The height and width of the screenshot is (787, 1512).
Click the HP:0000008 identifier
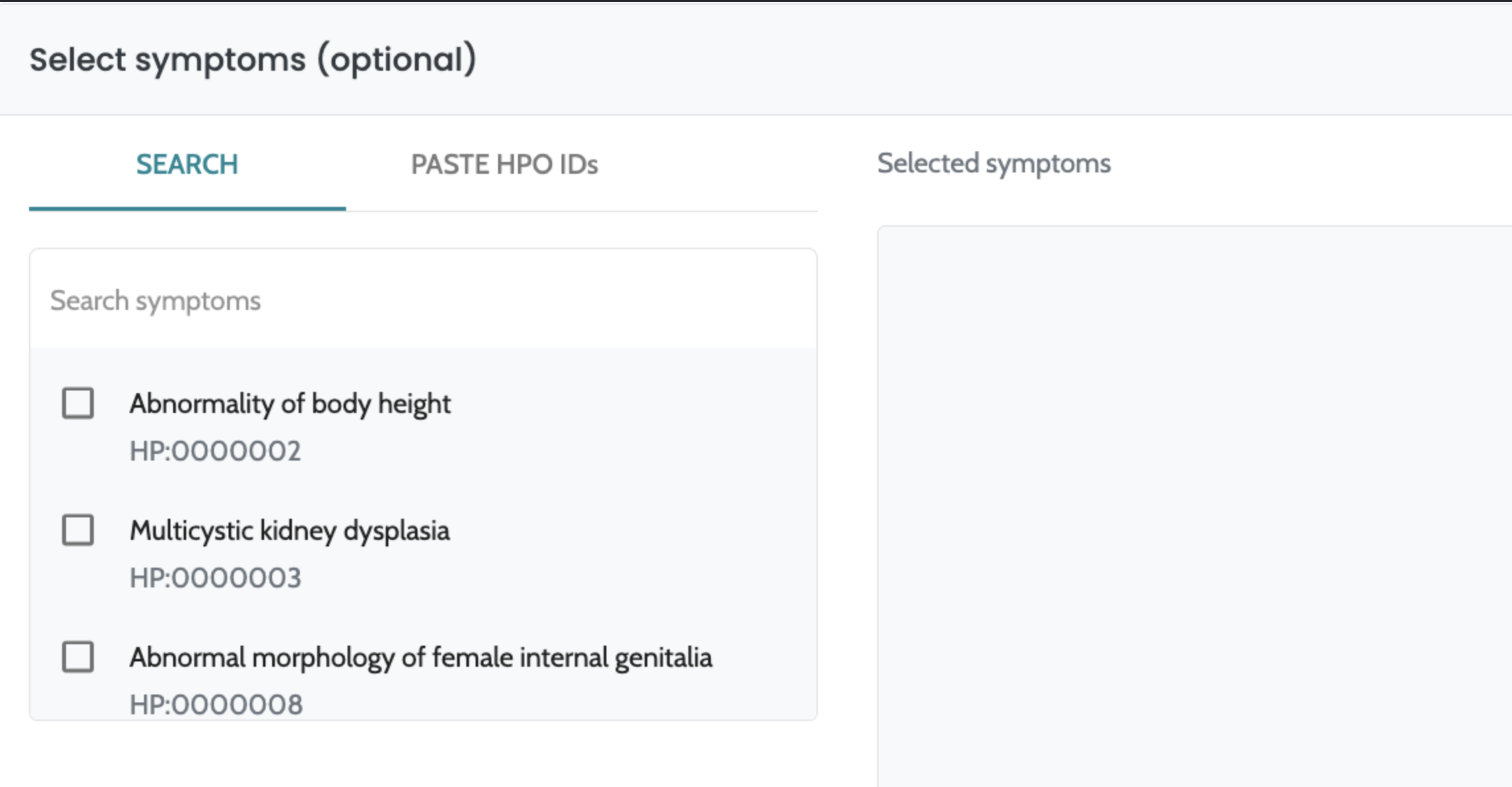(216, 704)
